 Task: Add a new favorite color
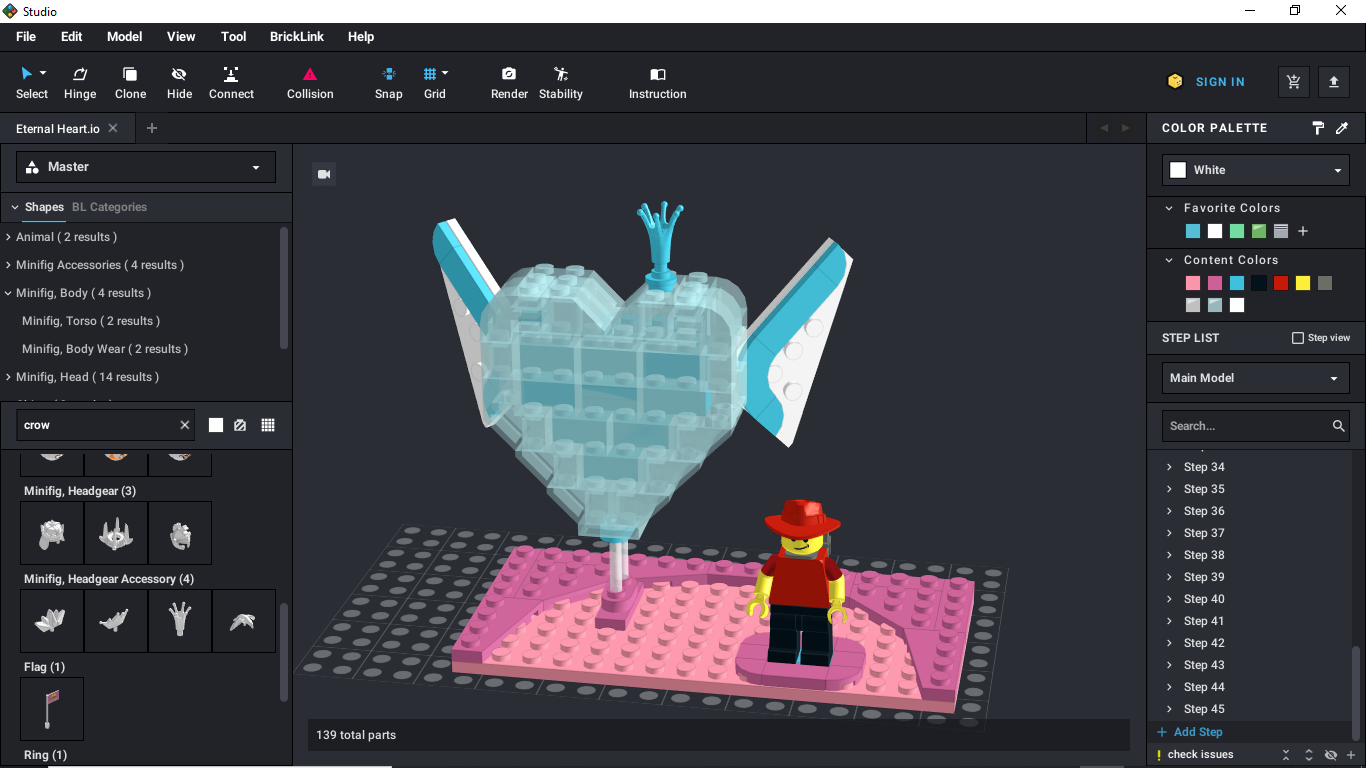point(1303,231)
